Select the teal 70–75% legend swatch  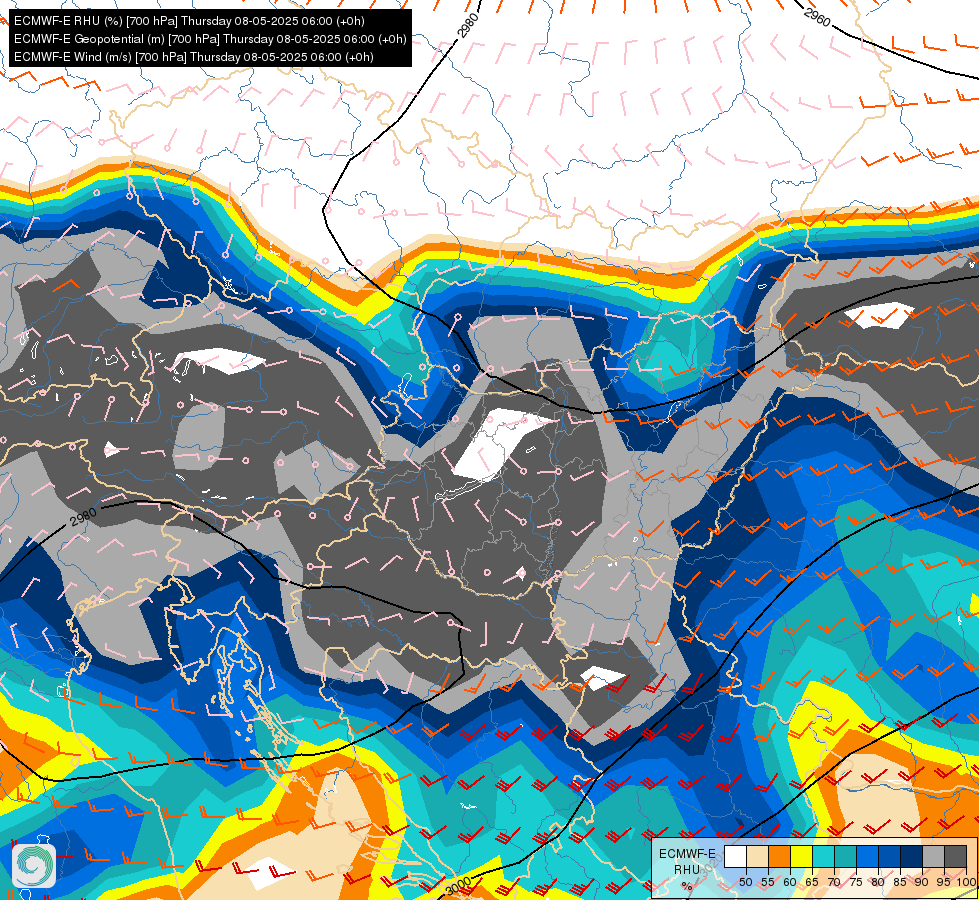pyautogui.click(x=845, y=857)
